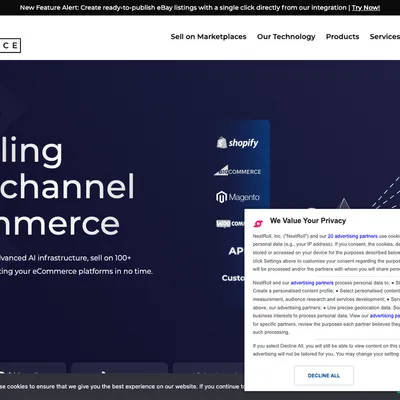400x400 pixels.
Task: Click the Shopify logo
Action: click(237, 143)
